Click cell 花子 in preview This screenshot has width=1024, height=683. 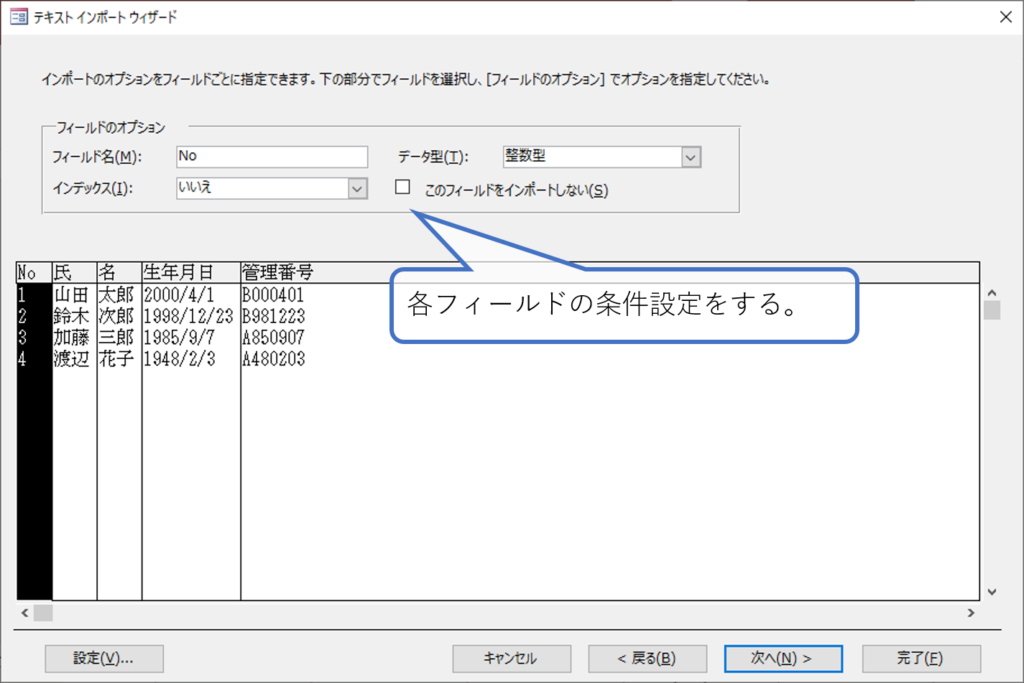click(116, 358)
